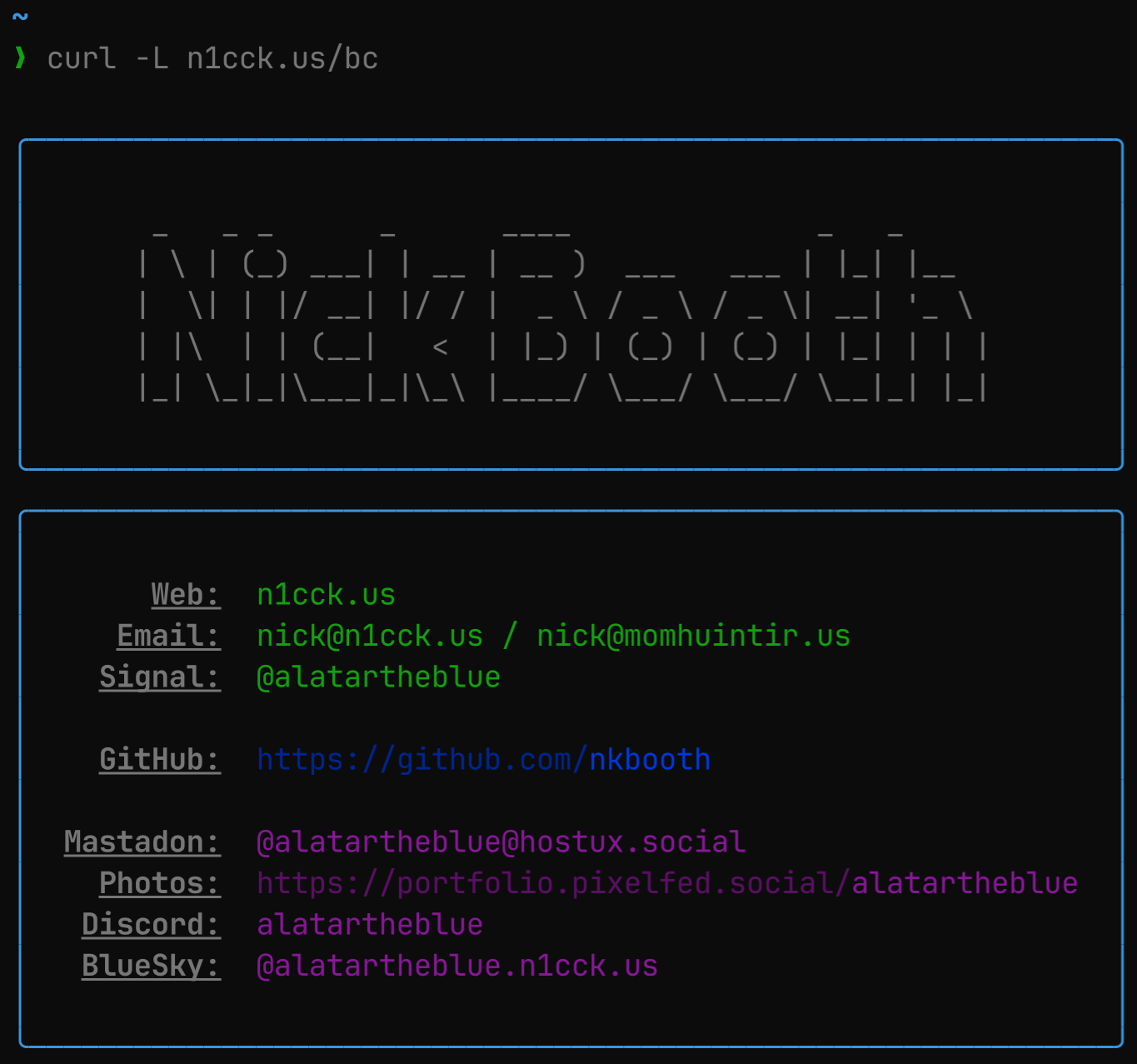Click the 'Signal:' label

point(160,677)
